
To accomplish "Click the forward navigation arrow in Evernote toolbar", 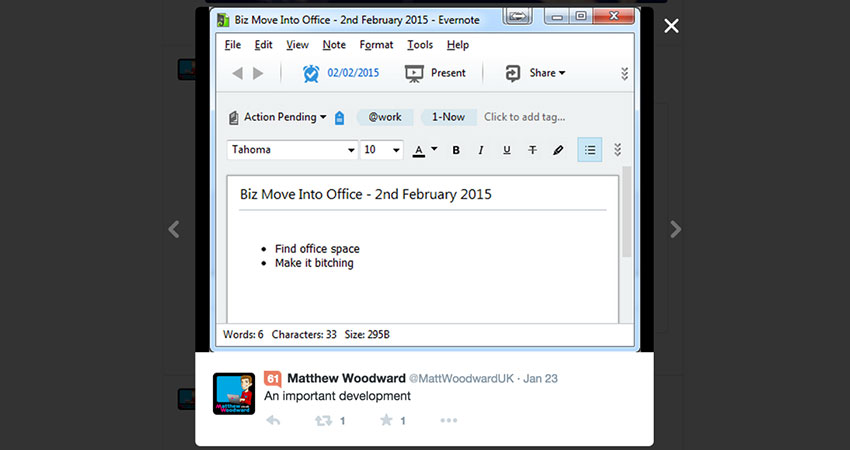I will [x=258, y=73].
